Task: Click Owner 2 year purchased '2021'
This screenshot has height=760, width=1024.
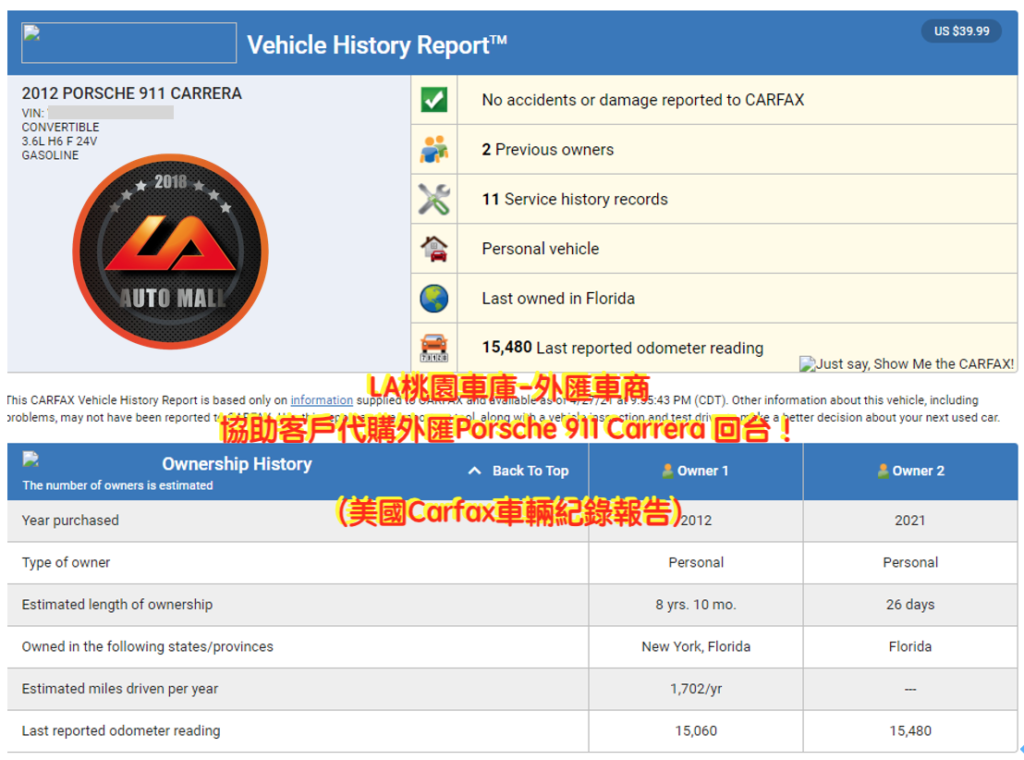Action: (910, 520)
